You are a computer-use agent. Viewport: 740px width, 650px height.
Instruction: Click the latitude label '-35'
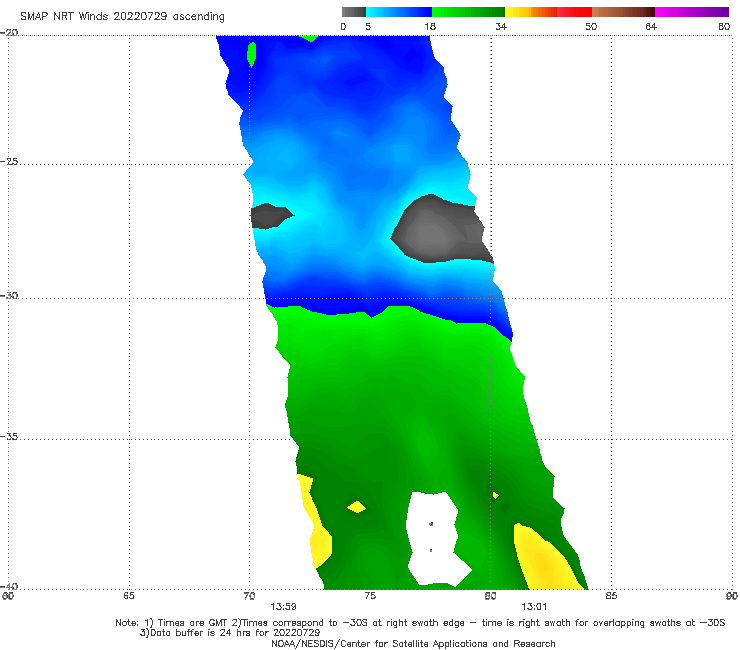coord(9,437)
